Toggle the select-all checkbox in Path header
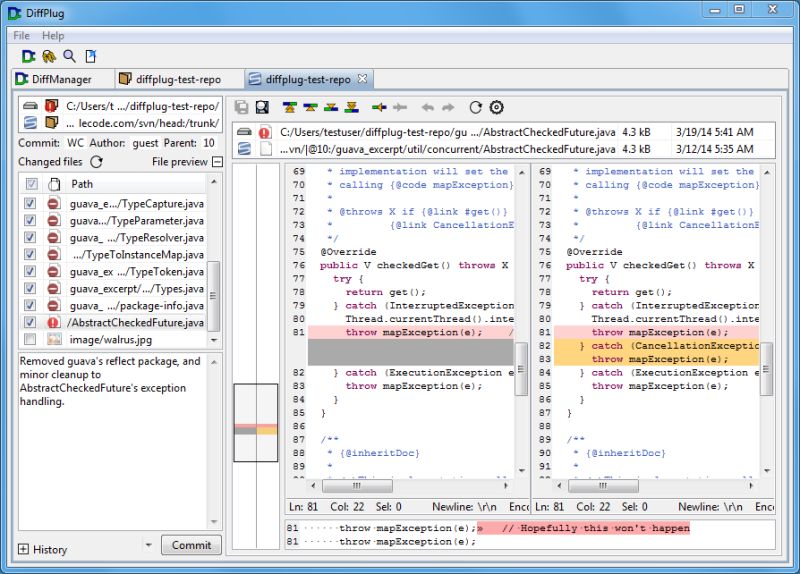Image resolution: width=800 pixels, height=574 pixels. pos(31,184)
